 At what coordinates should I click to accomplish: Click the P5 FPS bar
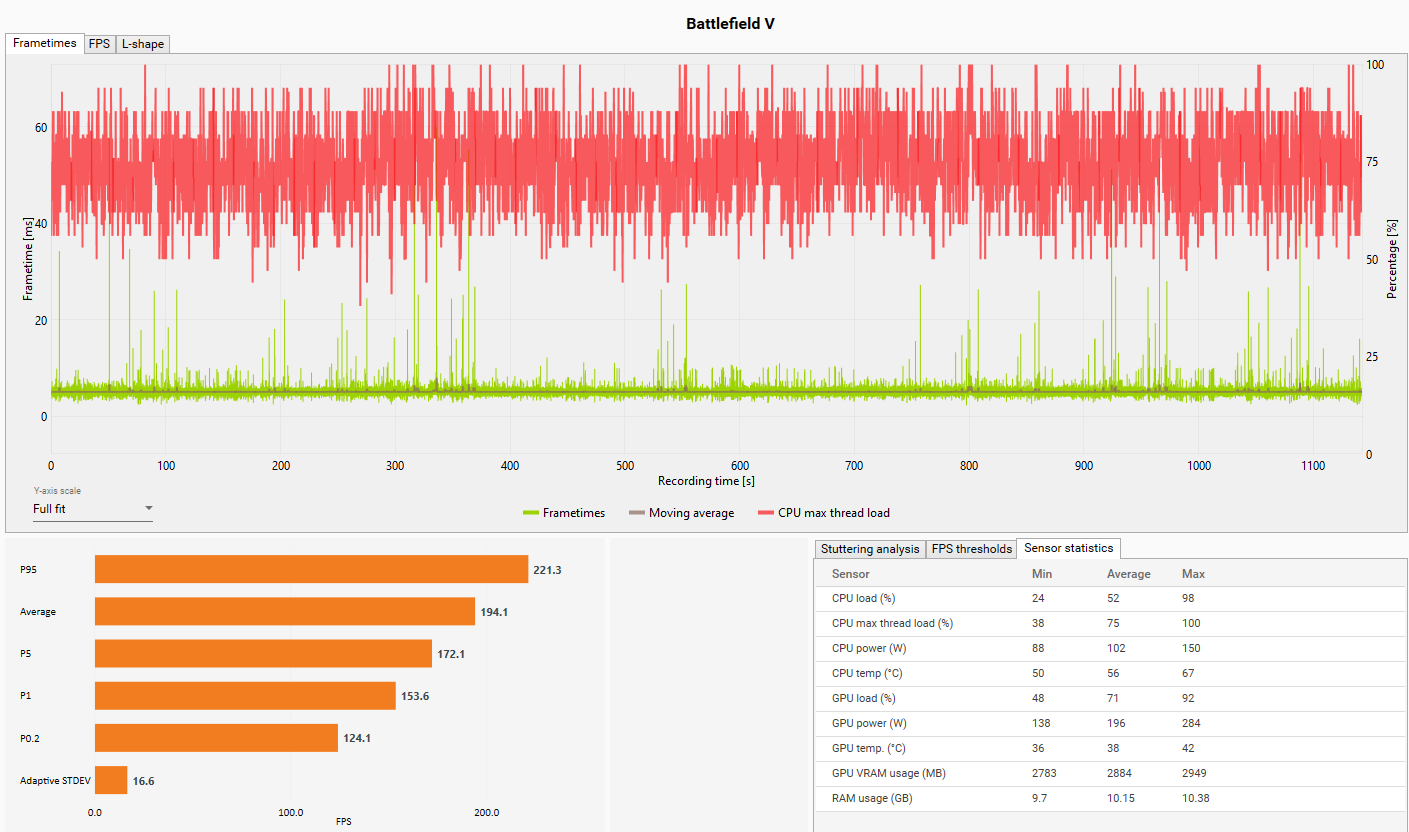263,653
